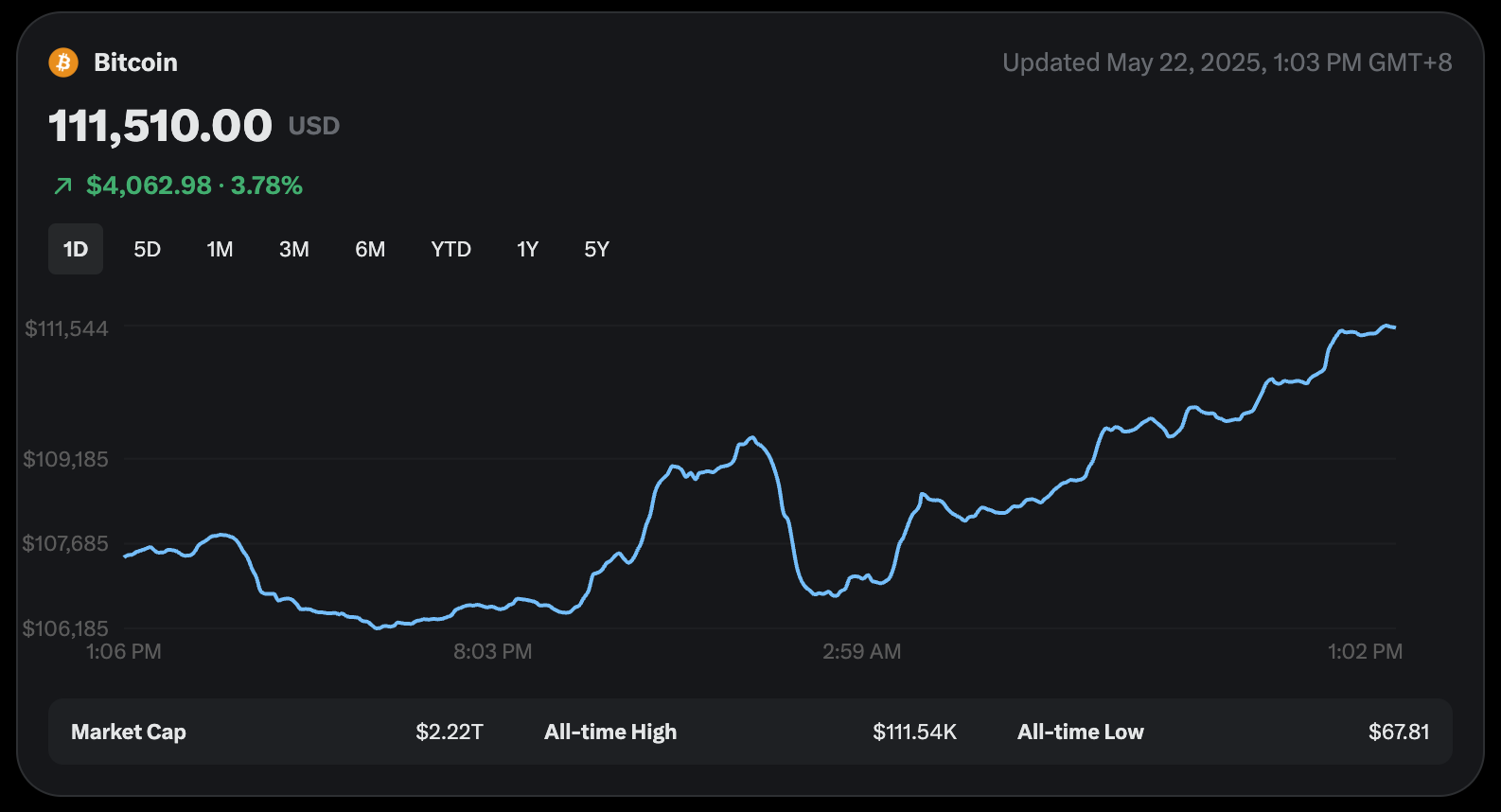This screenshot has width=1501, height=812.
Task: Click the green upward trend arrow
Action: click(62, 185)
